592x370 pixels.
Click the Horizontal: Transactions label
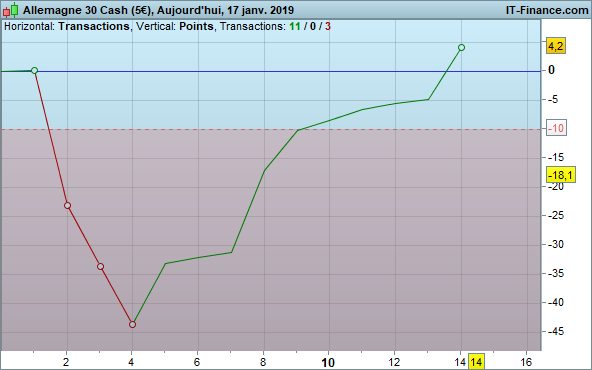[67, 26]
